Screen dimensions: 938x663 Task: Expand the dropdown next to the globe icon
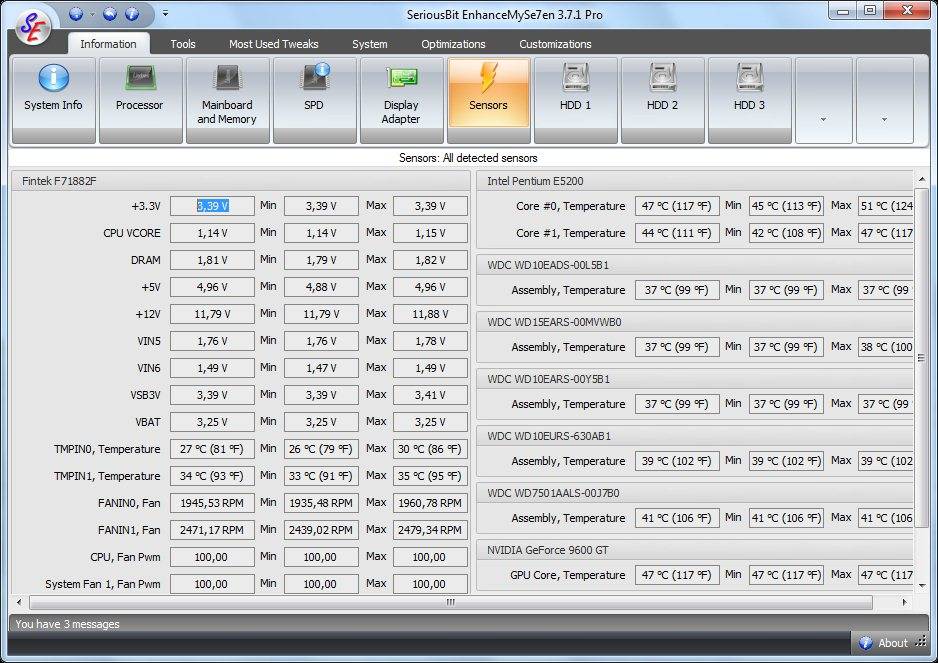(x=92, y=13)
